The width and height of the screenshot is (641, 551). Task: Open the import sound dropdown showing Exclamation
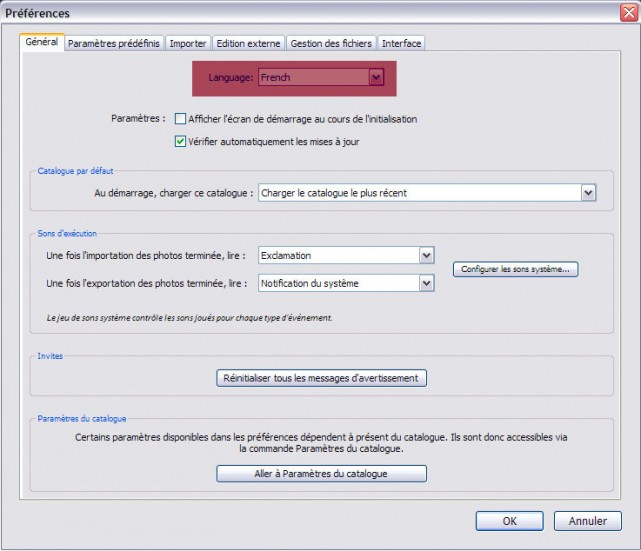tap(346, 255)
